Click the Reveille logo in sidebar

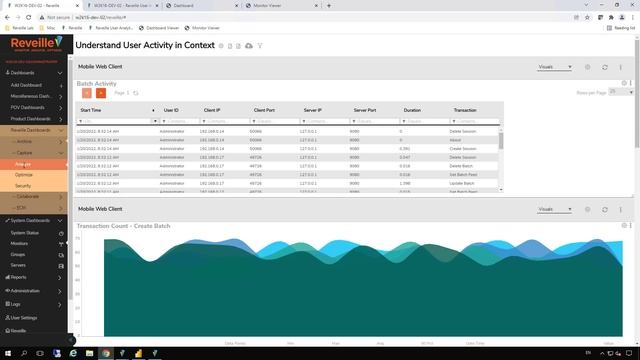click(x=36, y=43)
